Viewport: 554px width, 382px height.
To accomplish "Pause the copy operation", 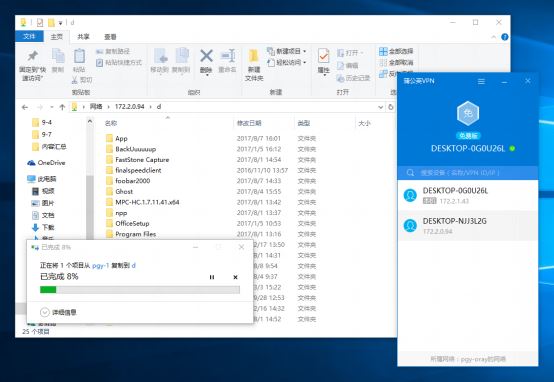I will coord(212,277).
